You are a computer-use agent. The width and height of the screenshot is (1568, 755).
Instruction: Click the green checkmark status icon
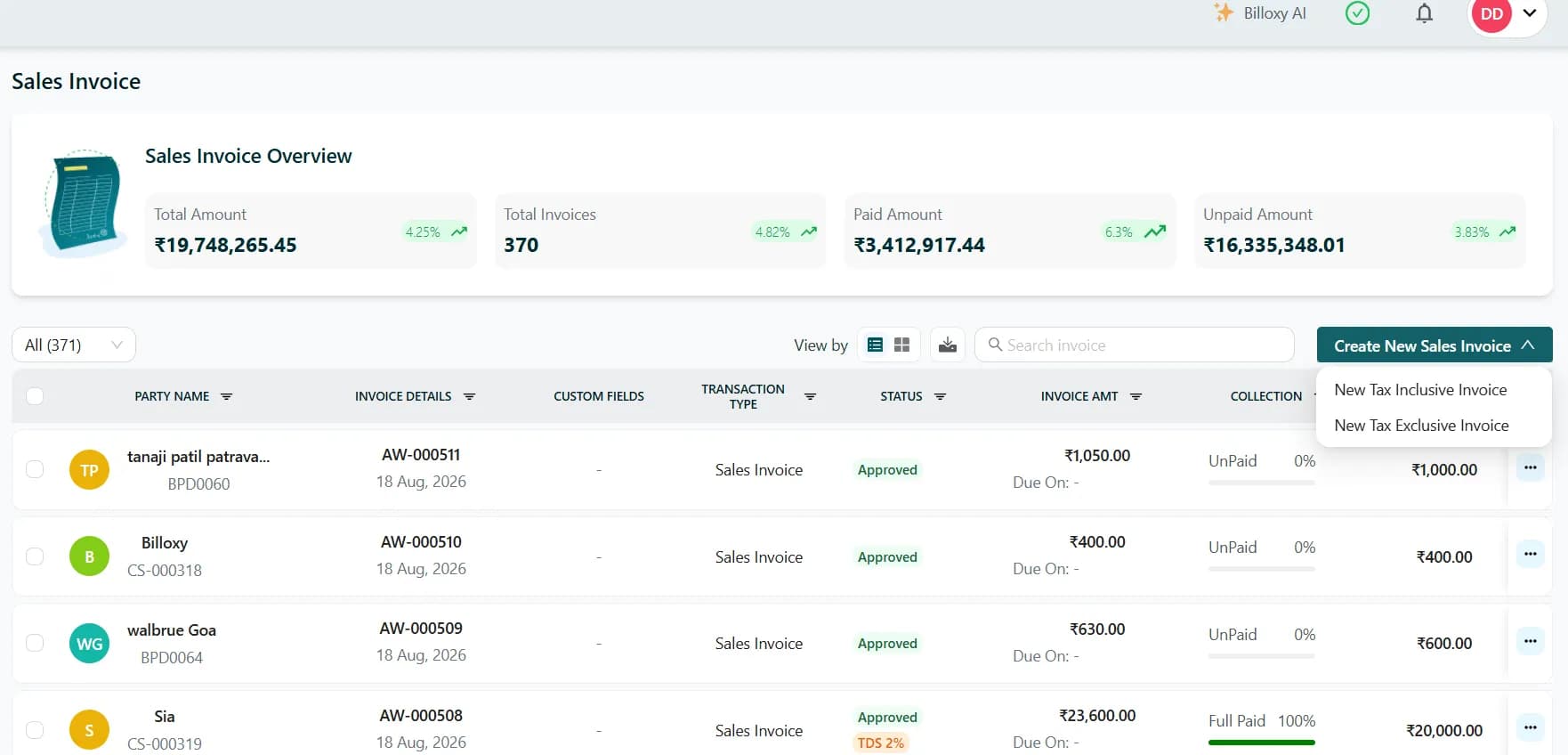pos(1357,13)
